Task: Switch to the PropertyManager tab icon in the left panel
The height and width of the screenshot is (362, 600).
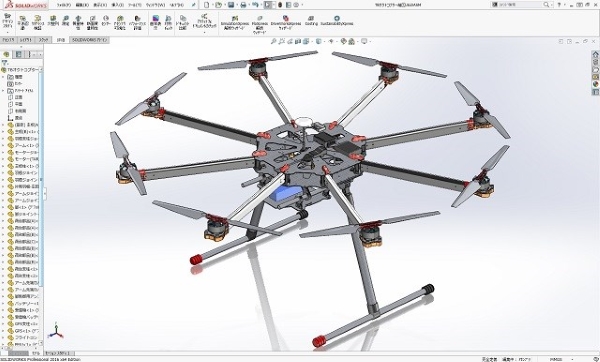Action: [18, 54]
